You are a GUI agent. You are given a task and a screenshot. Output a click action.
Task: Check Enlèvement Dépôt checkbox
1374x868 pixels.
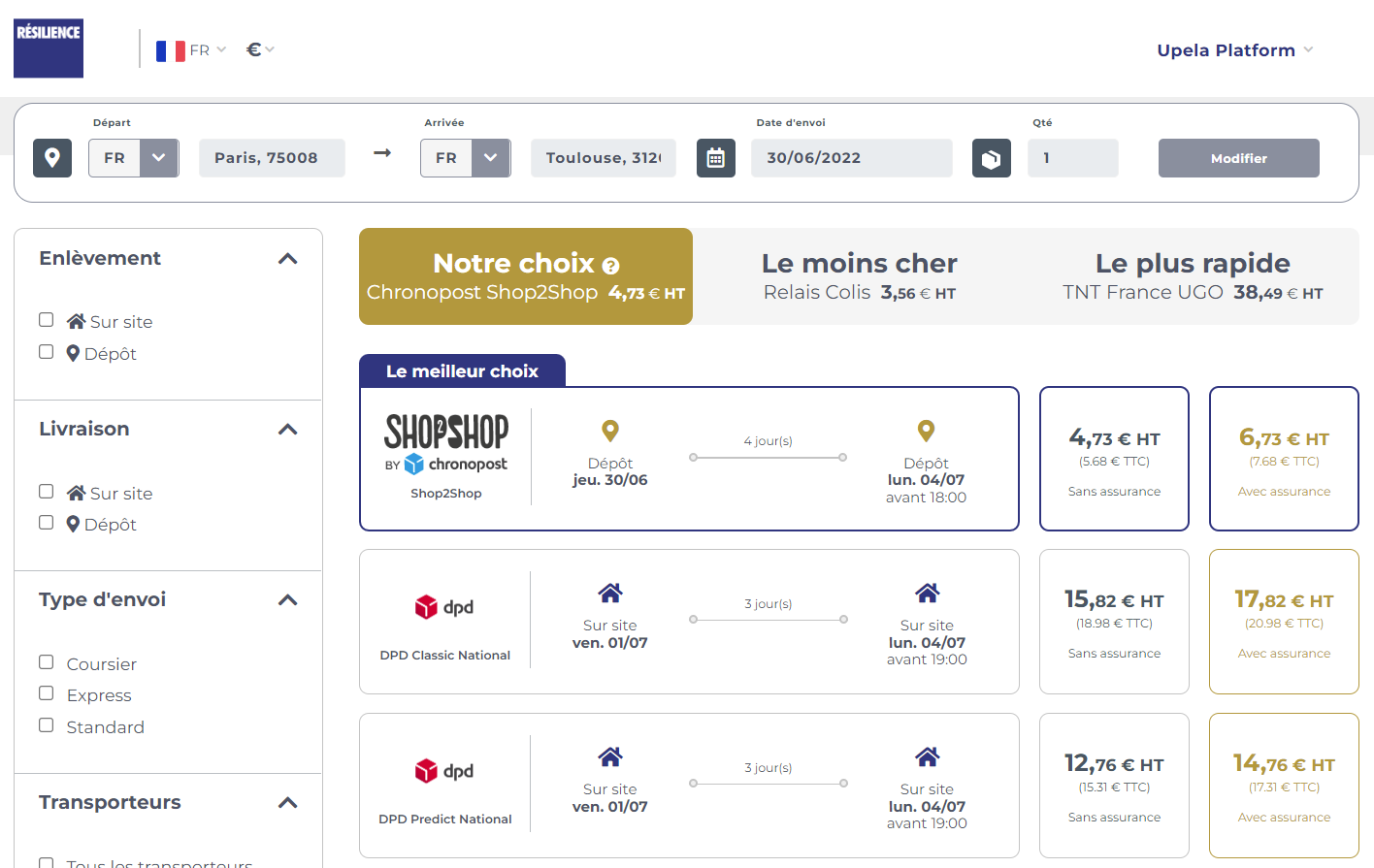point(46,352)
